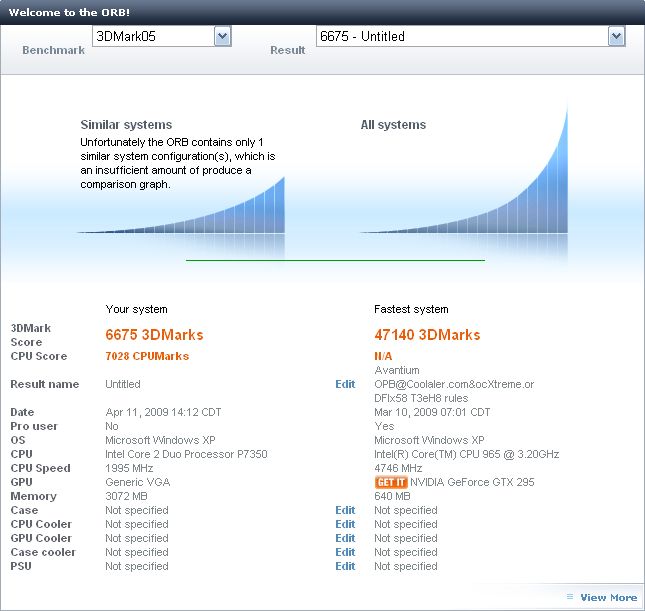Edit the PSU entry

[345, 566]
